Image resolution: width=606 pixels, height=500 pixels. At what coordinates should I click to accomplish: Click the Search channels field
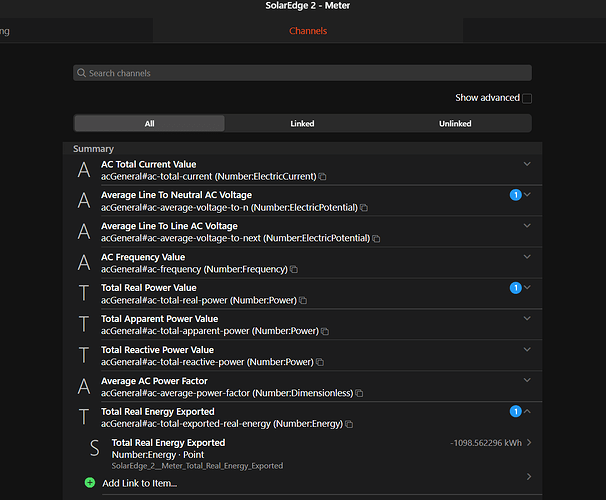click(x=302, y=73)
